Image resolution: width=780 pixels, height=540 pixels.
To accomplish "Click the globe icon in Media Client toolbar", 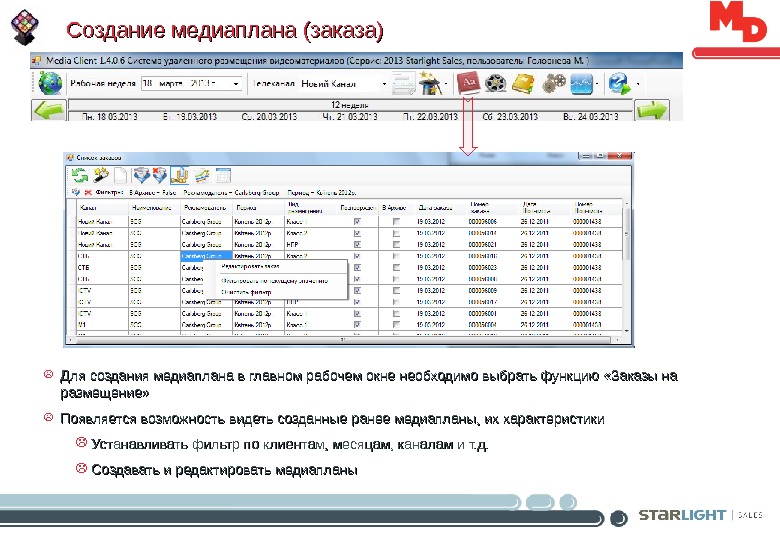I will 50,83.
